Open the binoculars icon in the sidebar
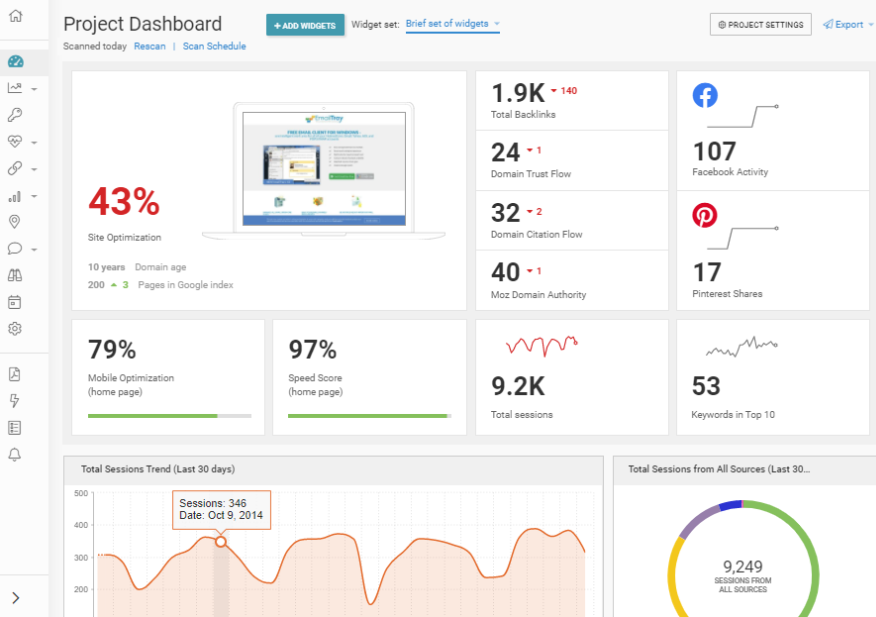876x617 pixels. point(15,276)
